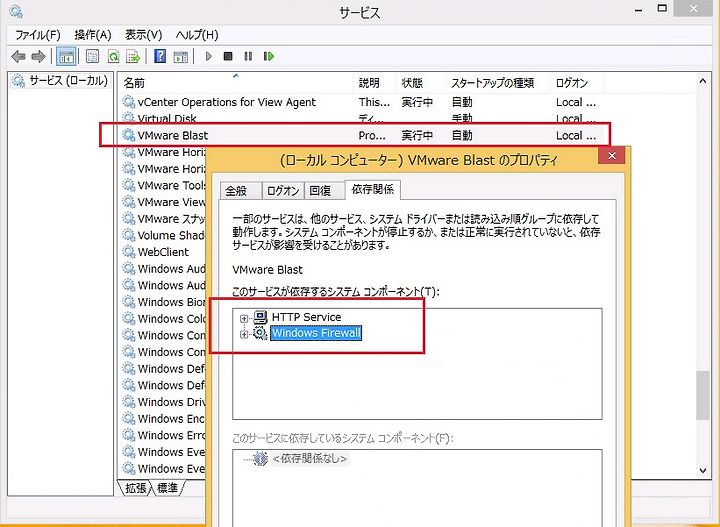Viewport: 720px width, 527px height.
Task: Click the services list scroll up arrow
Action: (703, 81)
